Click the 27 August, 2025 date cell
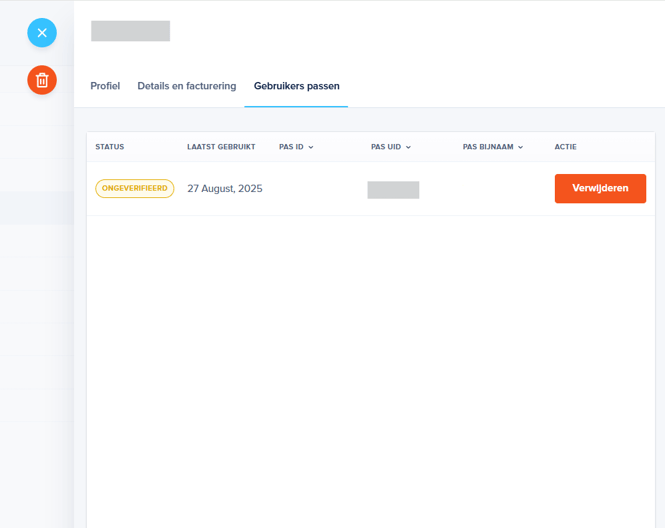This screenshot has height=528, width=665. [x=225, y=188]
